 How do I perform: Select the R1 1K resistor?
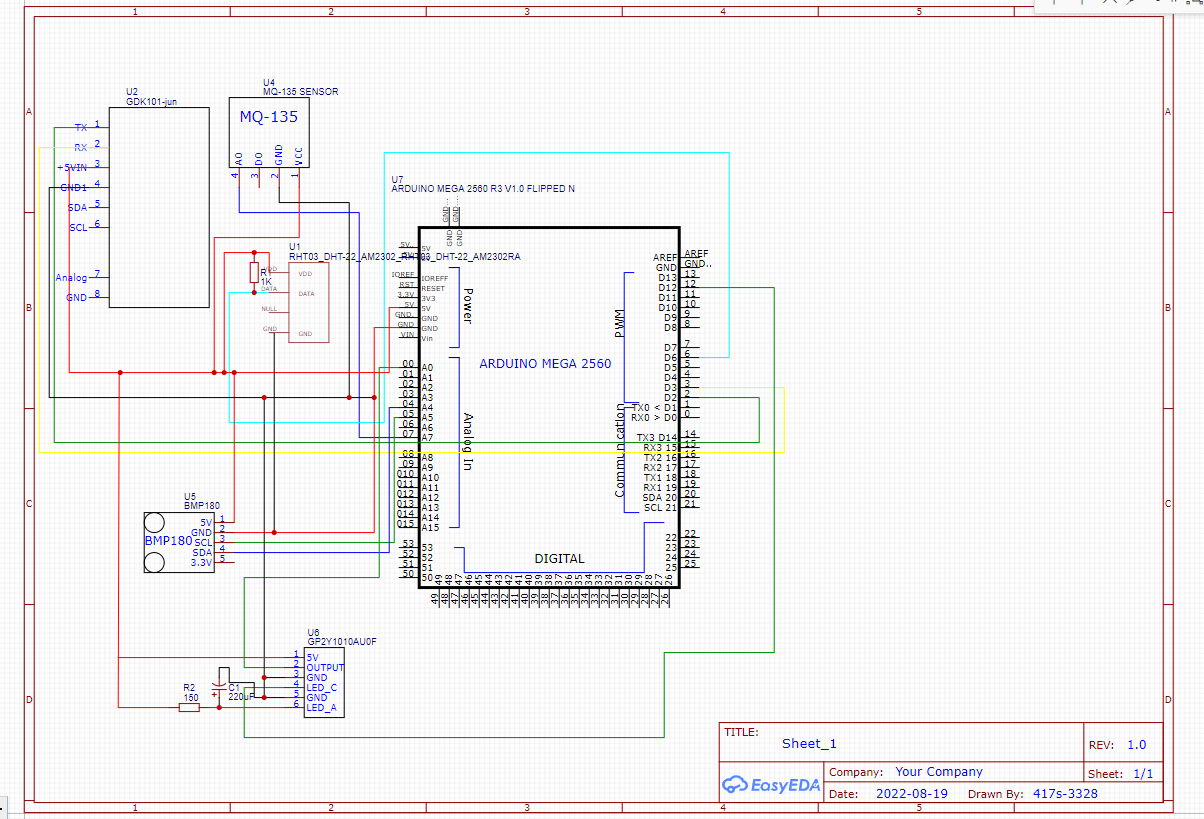254,272
